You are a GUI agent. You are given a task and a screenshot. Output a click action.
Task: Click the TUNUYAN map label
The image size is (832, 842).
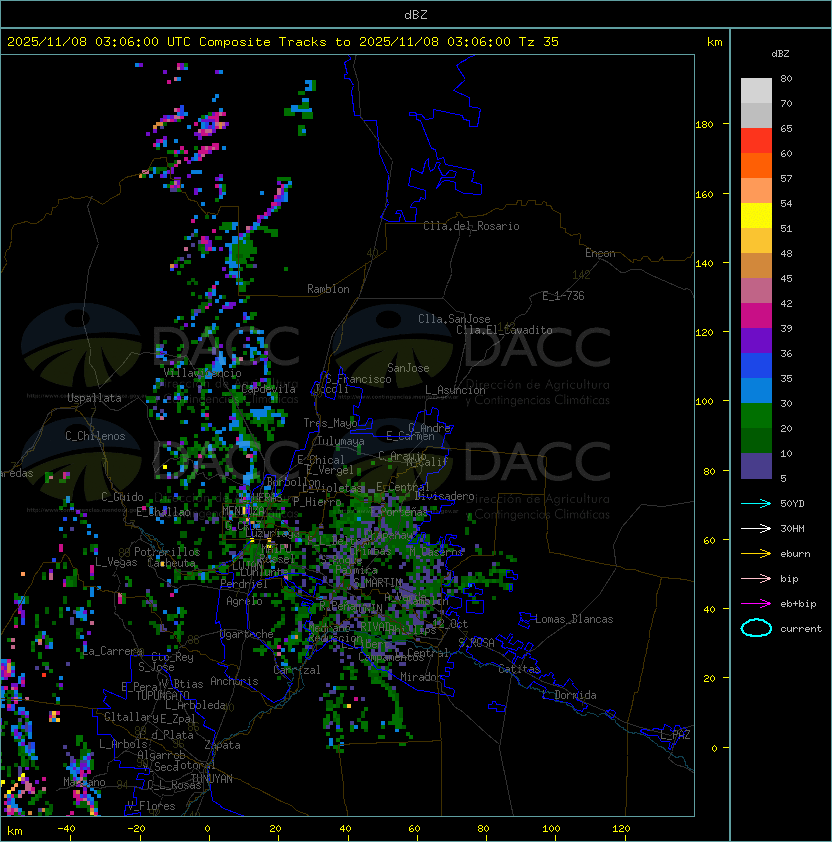click(x=212, y=779)
